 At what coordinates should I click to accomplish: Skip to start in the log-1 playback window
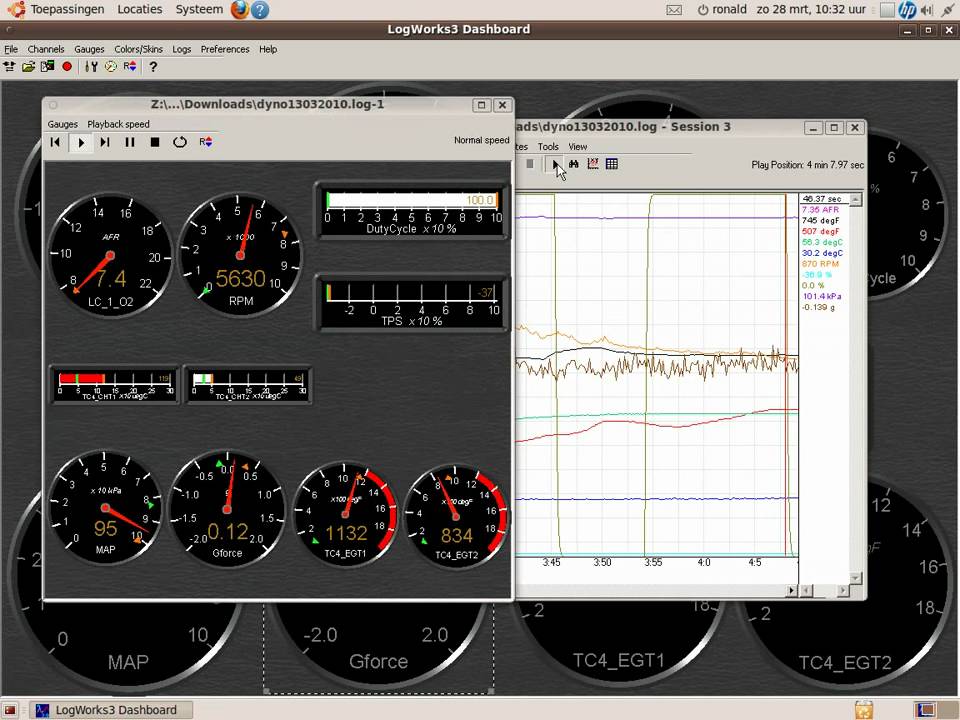tap(55, 142)
